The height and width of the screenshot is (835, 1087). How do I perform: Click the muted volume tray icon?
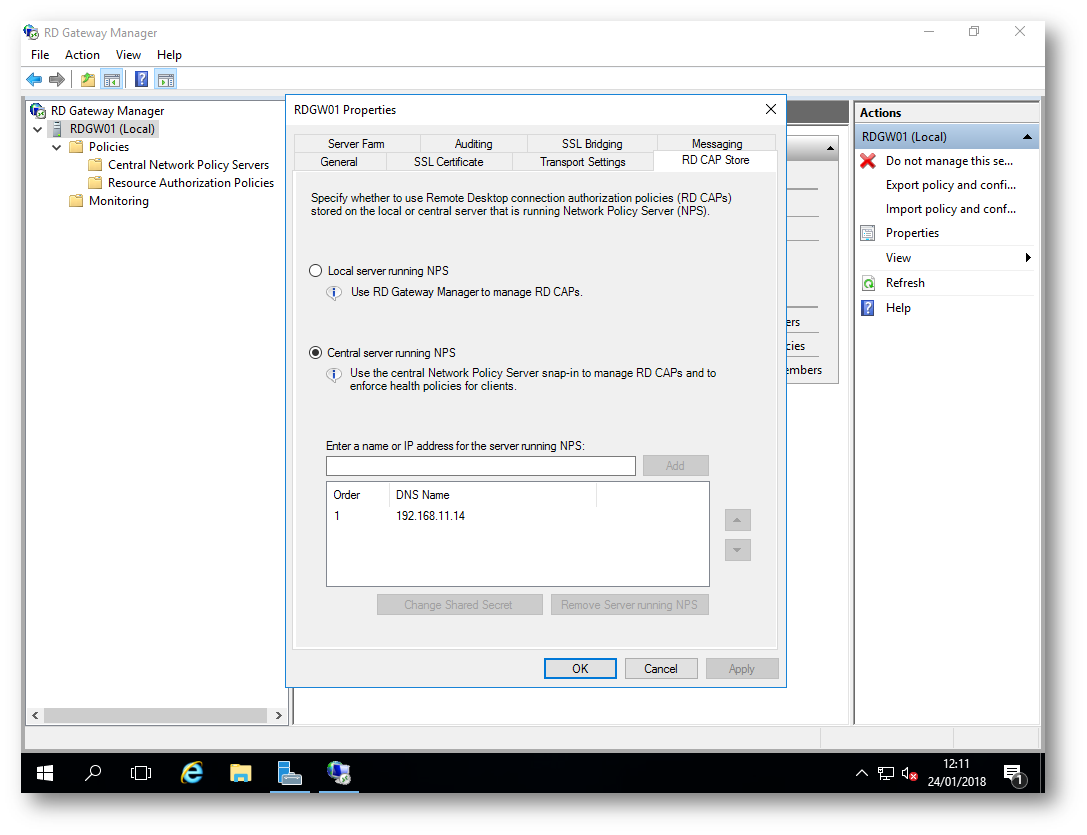(x=910, y=773)
